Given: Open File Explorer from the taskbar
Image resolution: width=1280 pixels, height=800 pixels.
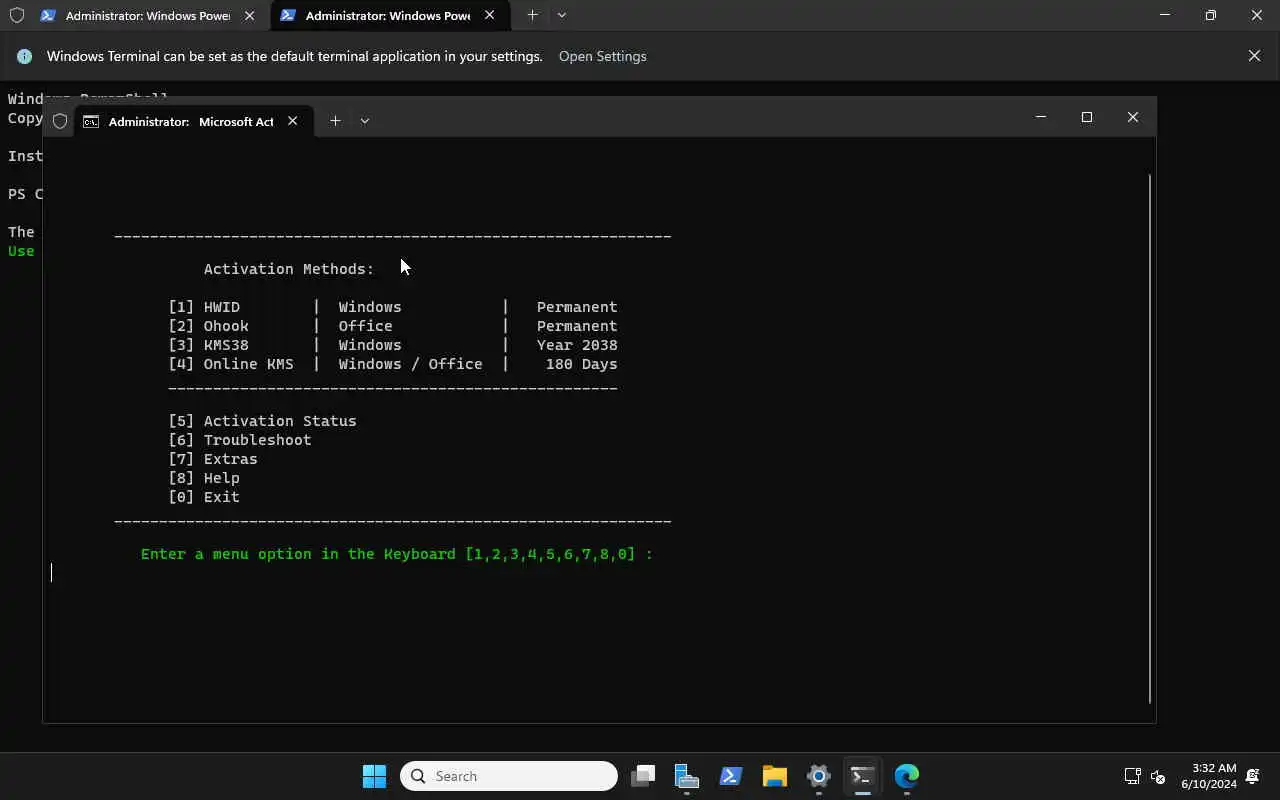Looking at the screenshot, I should point(775,776).
